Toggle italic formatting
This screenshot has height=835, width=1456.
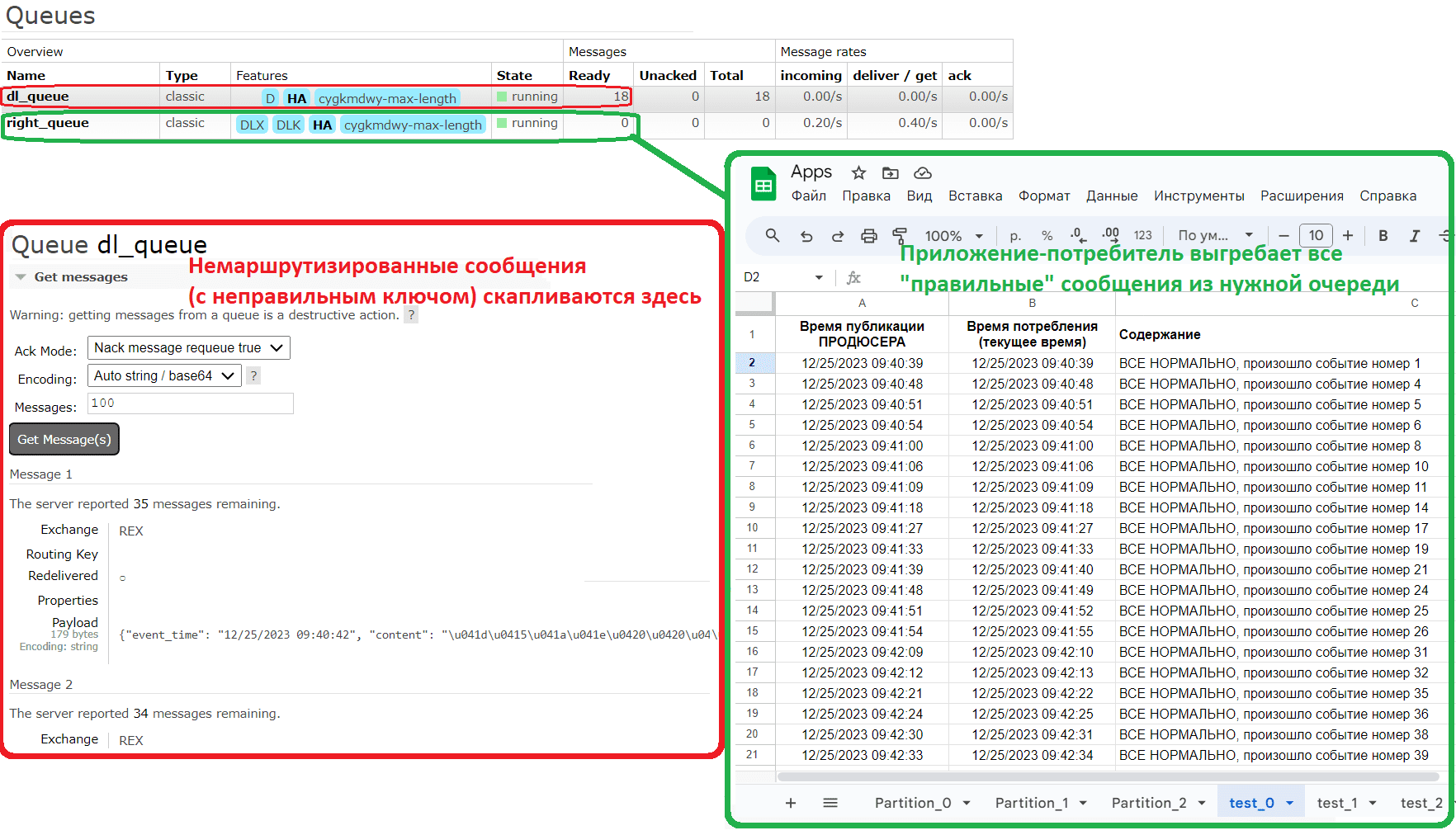point(1415,236)
